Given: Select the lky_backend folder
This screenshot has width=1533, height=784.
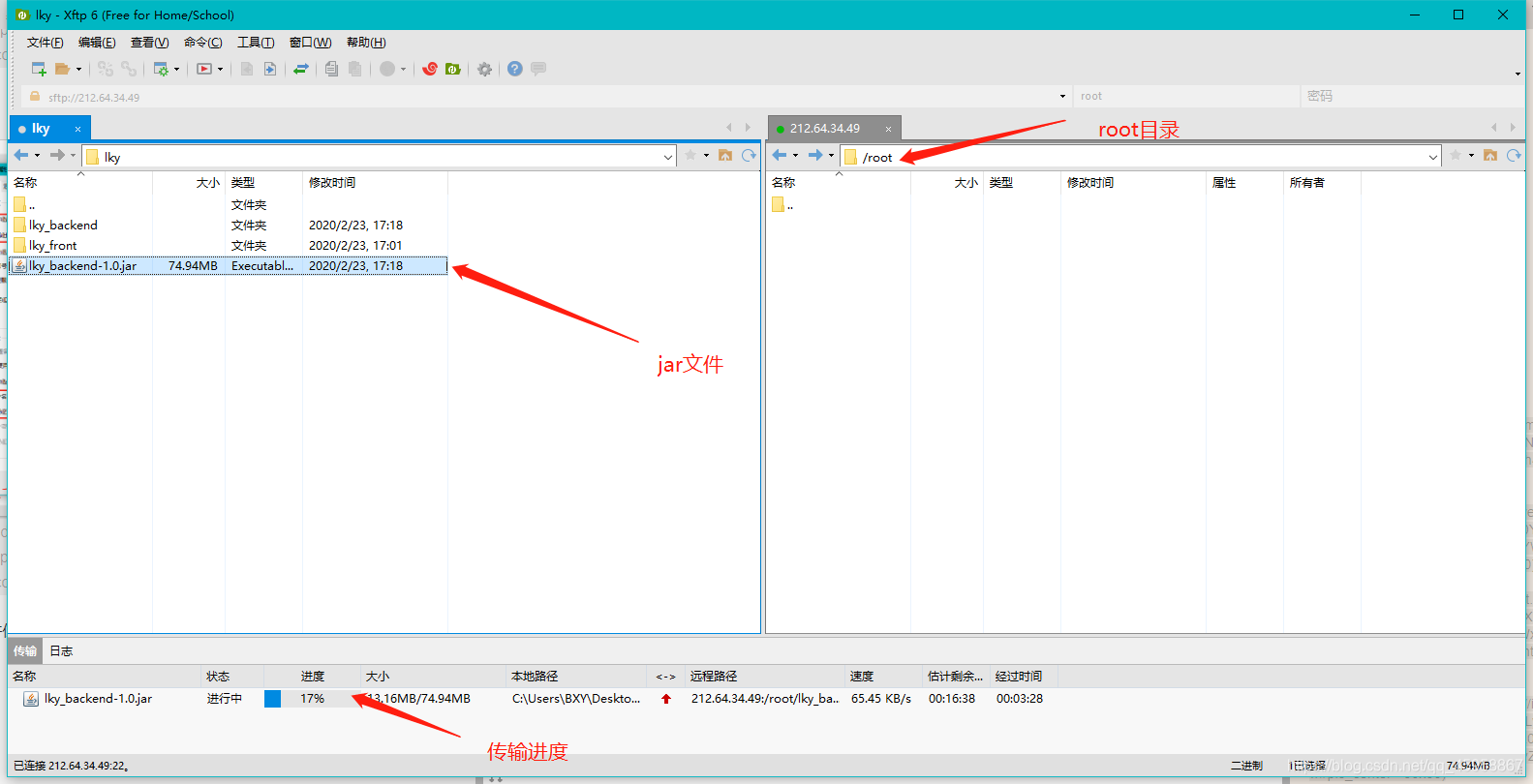Looking at the screenshot, I should 229,226.
